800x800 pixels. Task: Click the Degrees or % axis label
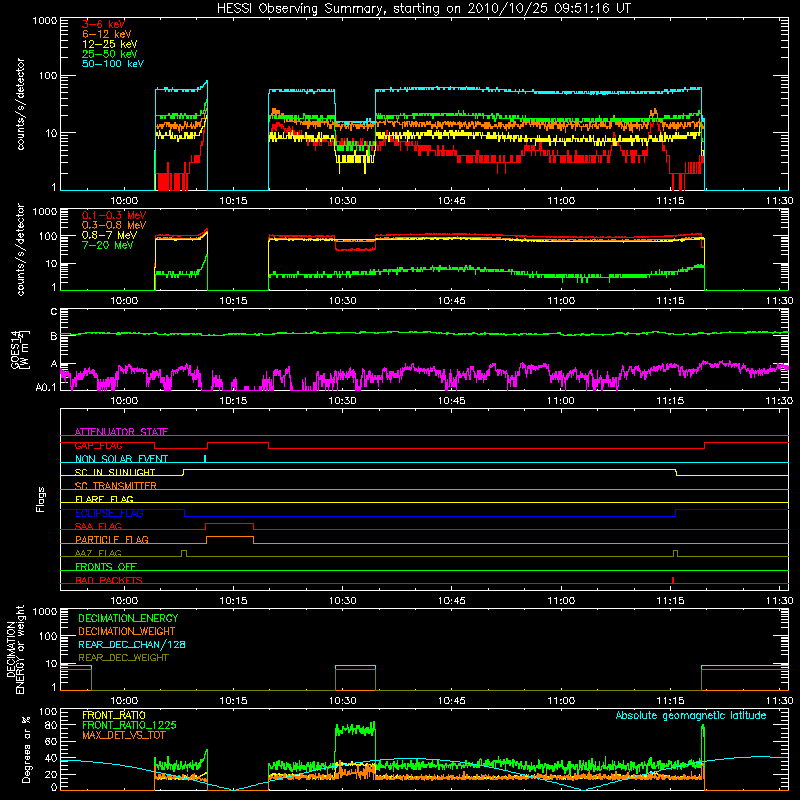tap(26, 749)
